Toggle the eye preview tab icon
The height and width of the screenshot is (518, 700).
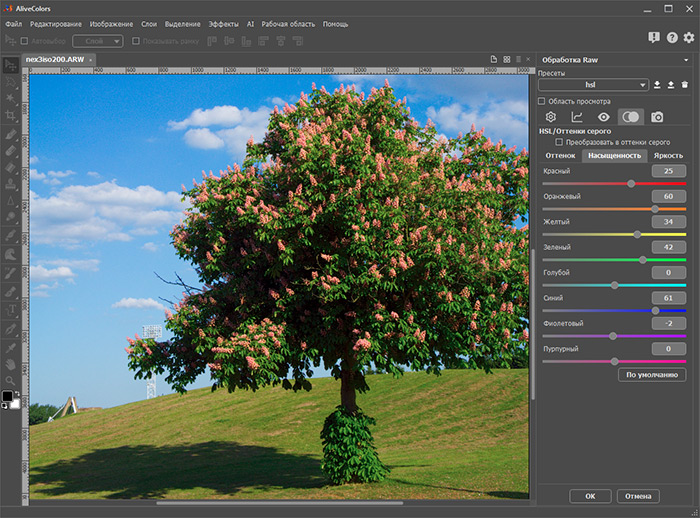pyautogui.click(x=604, y=117)
